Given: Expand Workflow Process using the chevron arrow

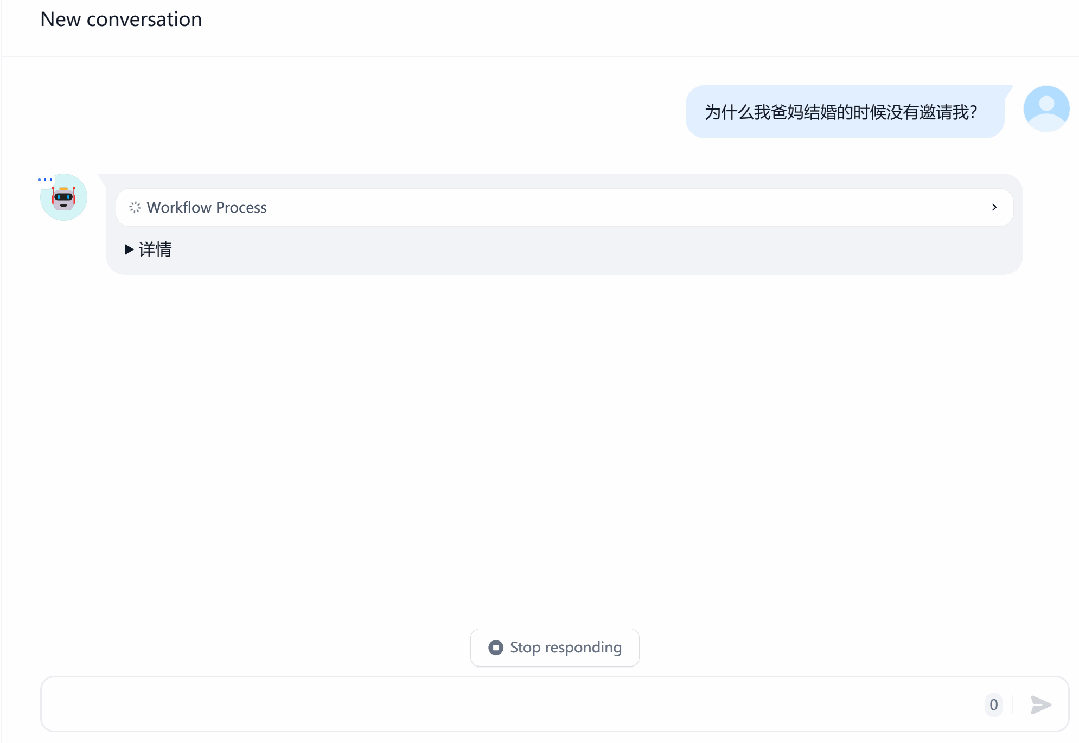Looking at the screenshot, I should (994, 207).
